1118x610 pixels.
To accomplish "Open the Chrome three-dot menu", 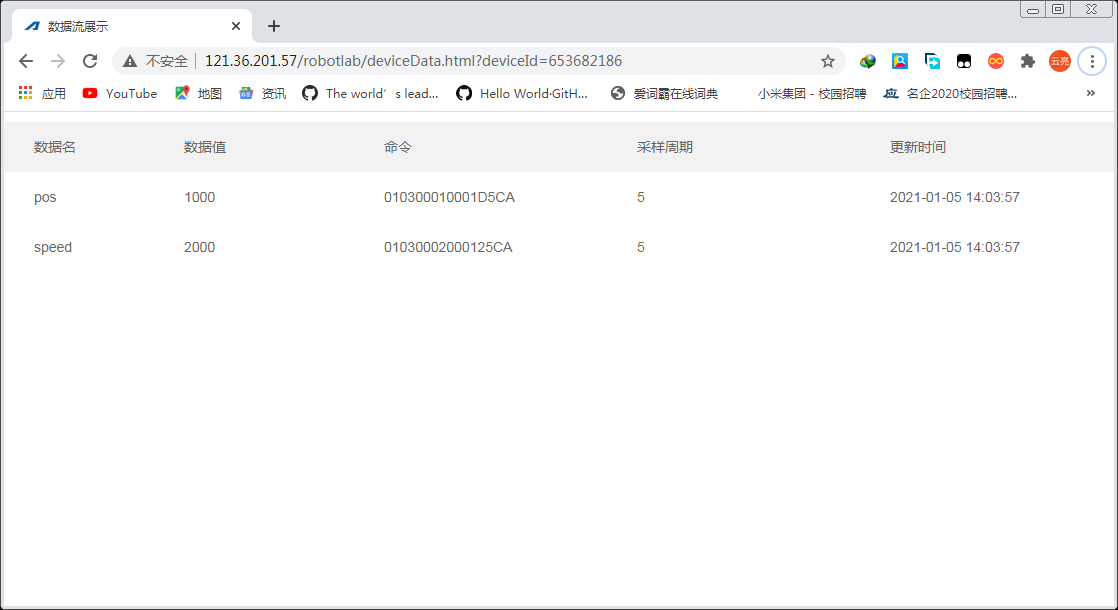I will (x=1091, y=61).
